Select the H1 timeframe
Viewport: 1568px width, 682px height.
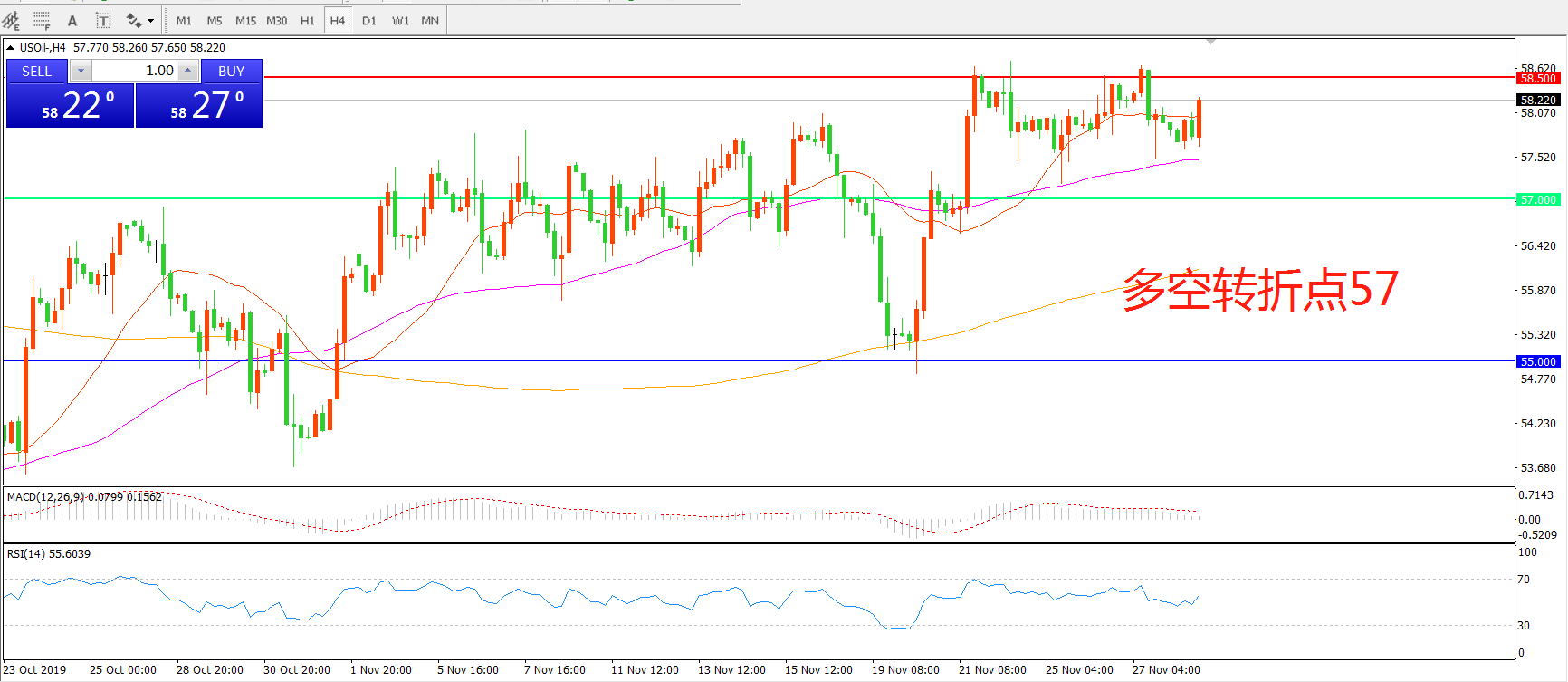[308, 20]
